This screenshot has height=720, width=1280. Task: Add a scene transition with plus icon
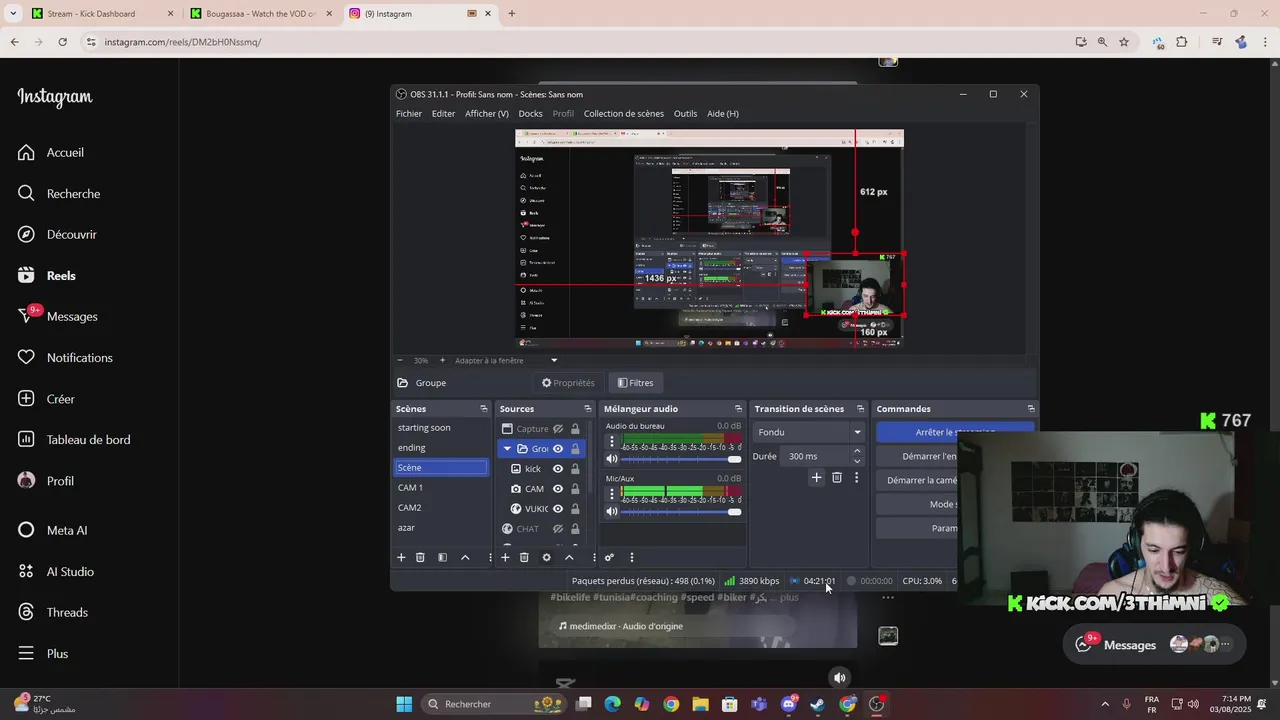coord(816,477)
